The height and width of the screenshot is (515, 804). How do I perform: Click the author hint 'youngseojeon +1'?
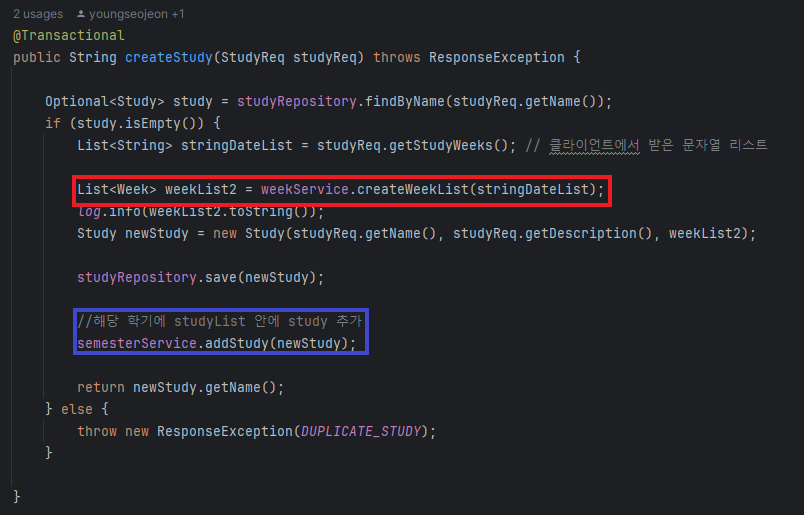[x=136, y=14]
